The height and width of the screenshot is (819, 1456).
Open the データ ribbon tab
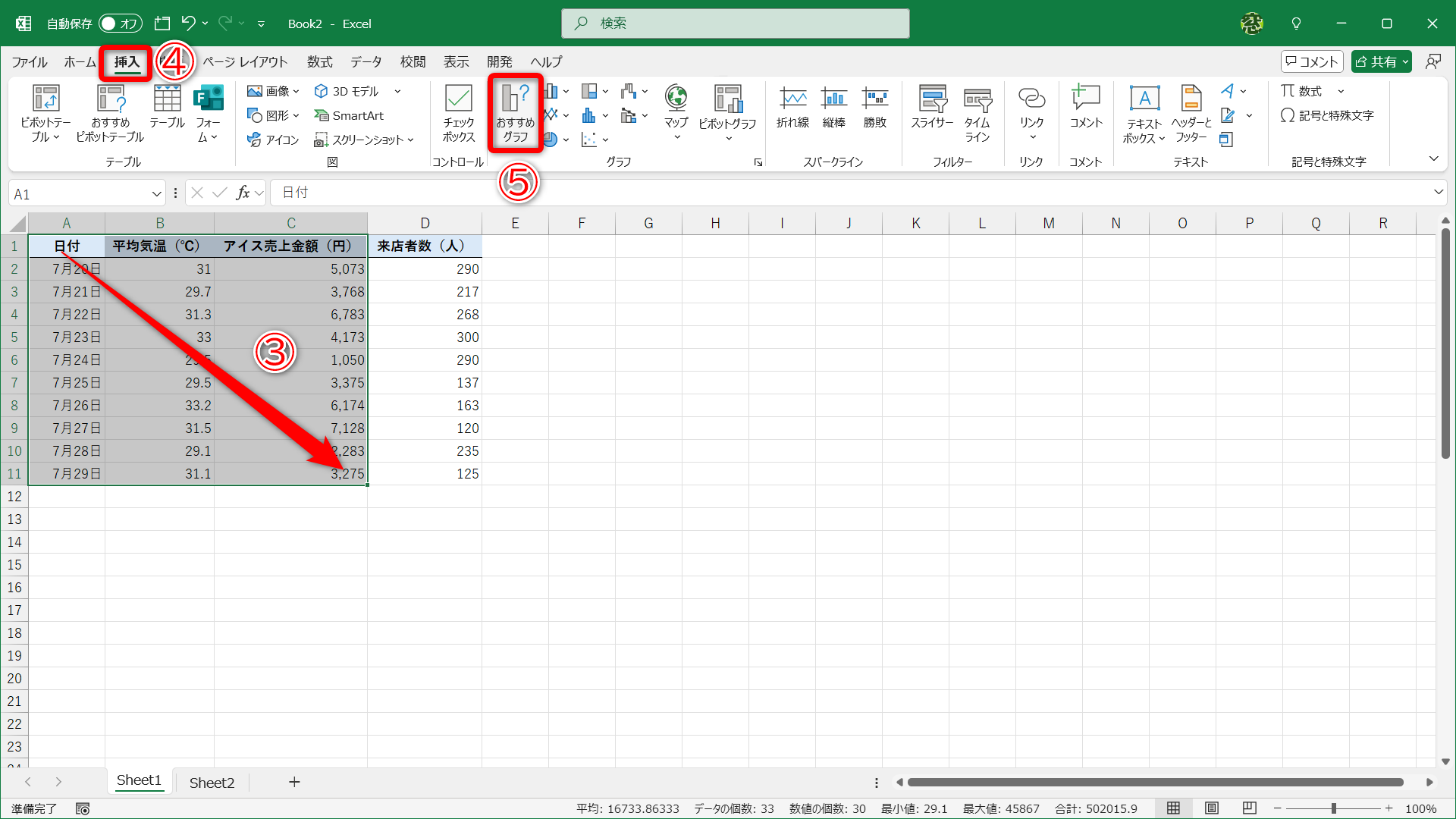(x=366, y=62)
